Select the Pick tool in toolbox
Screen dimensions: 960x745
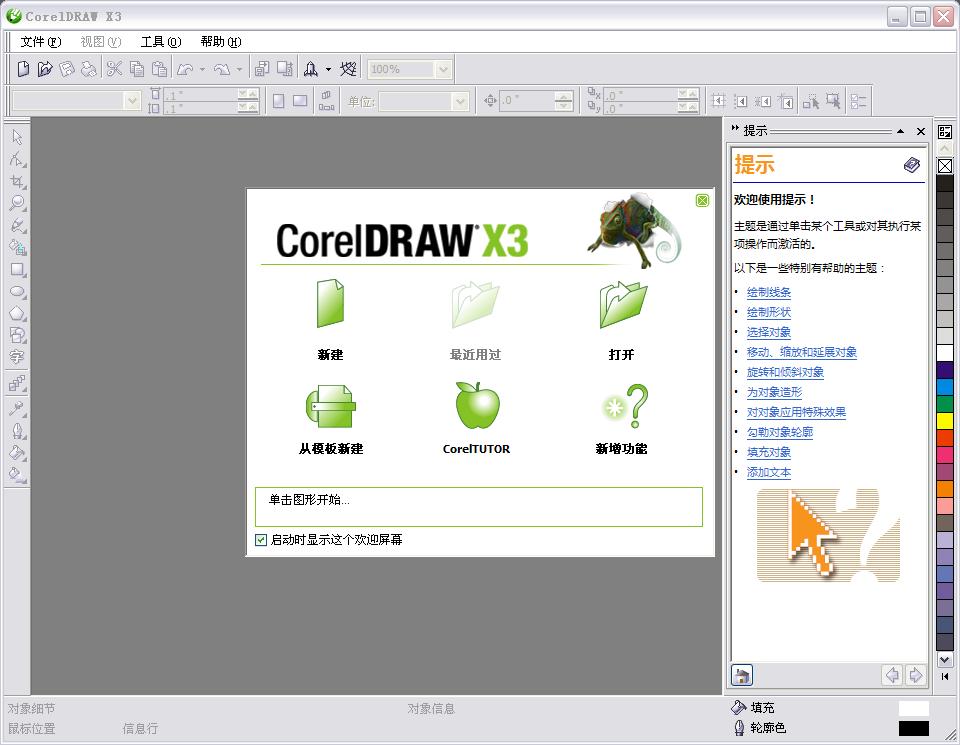tap(17, 137)
